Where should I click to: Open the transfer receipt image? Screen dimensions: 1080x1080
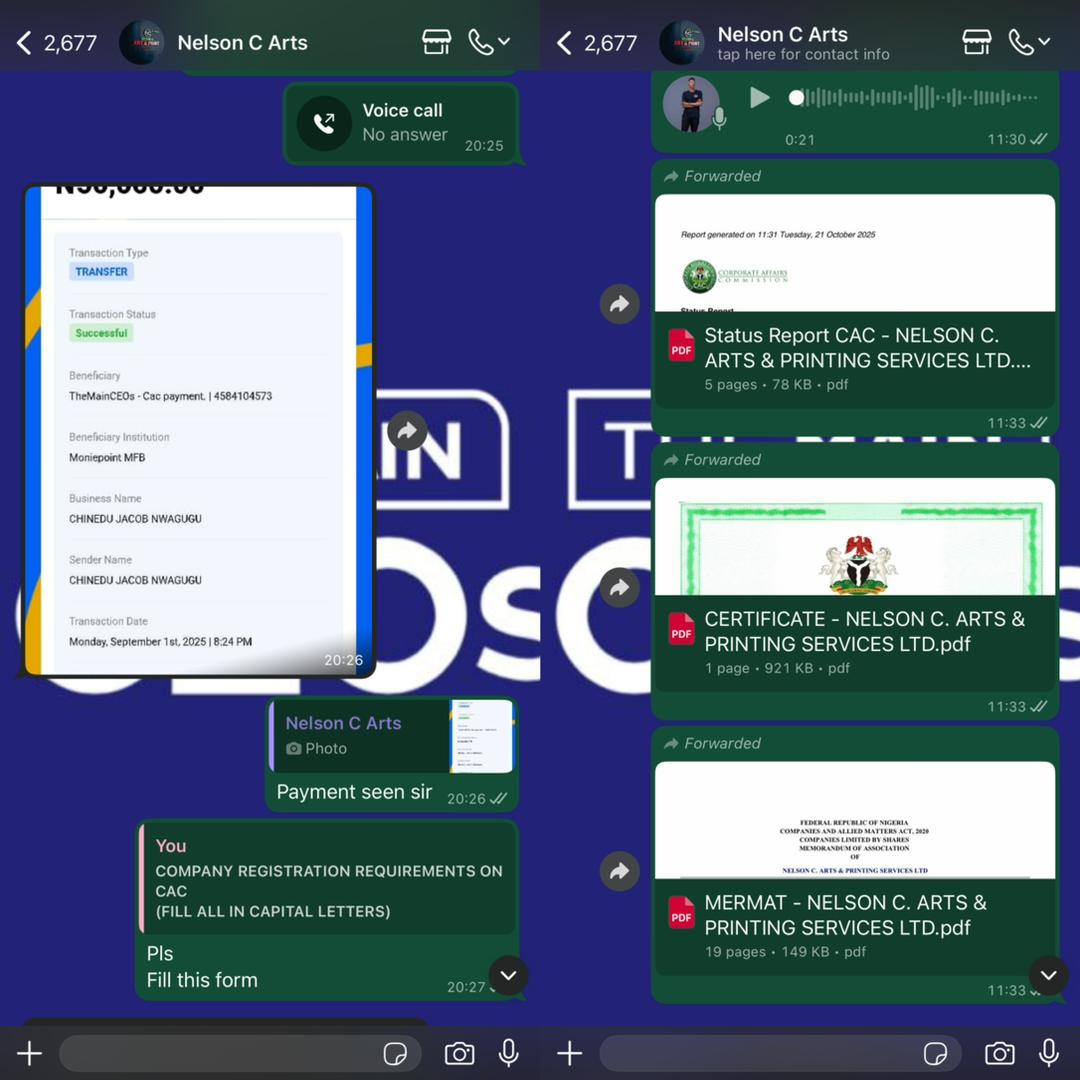tap(198, 431)
